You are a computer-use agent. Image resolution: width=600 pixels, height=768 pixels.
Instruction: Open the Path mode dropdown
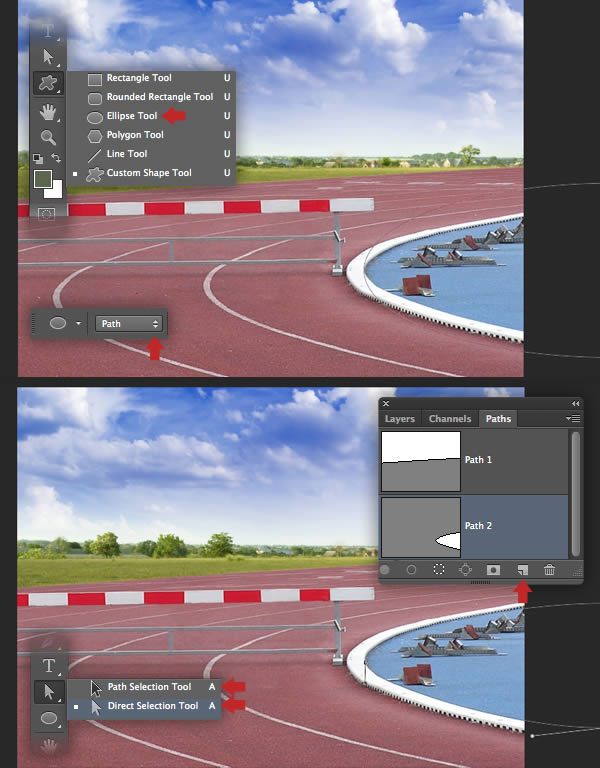(129, 323)
